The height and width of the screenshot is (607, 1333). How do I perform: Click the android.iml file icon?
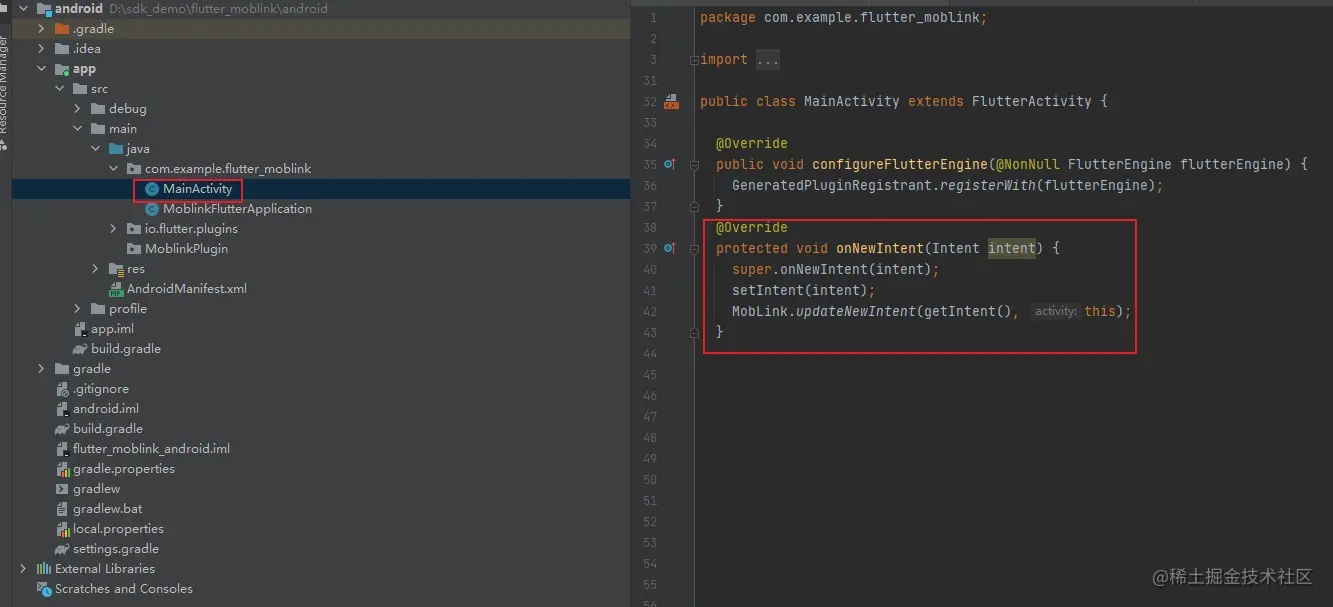pyautogui.click(x=62, y=409)
